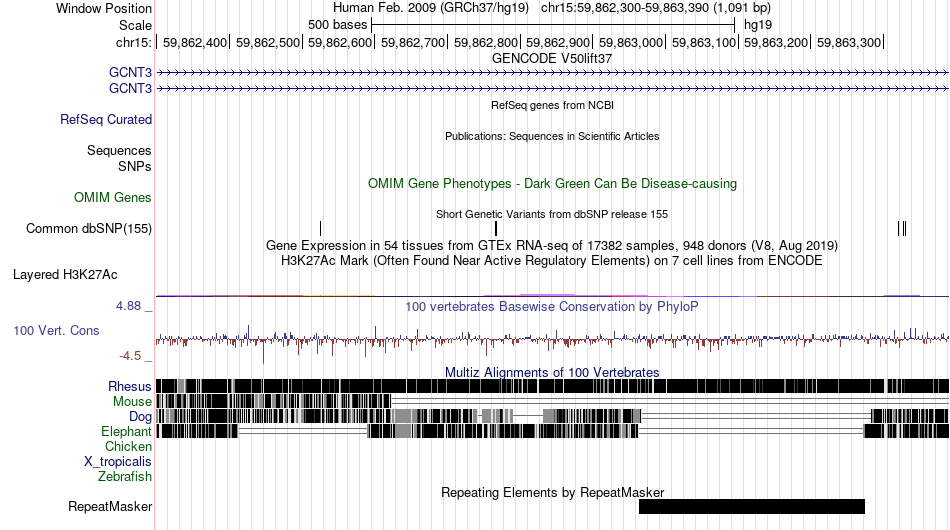Click the 4.88 upper conservation scale value
The height and width of the screenshot is (530, 950).
pyautogui.click(x=128, y=306)
